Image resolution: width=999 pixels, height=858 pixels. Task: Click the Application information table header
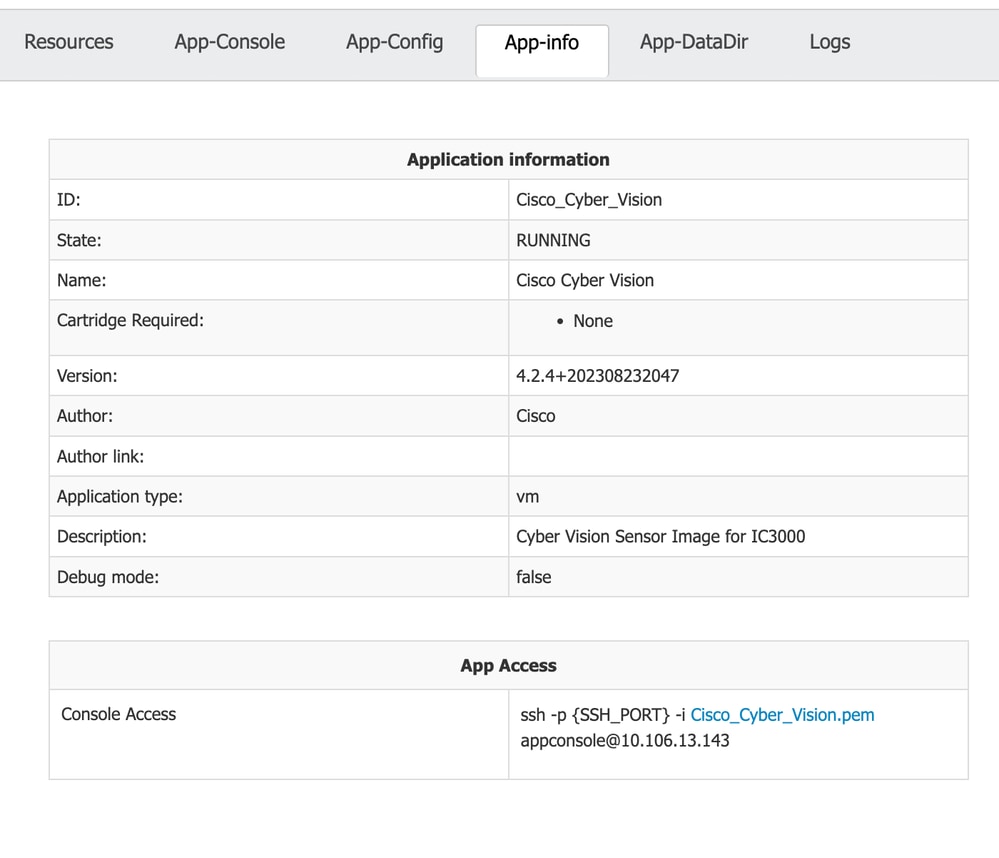tap(508, 159)
